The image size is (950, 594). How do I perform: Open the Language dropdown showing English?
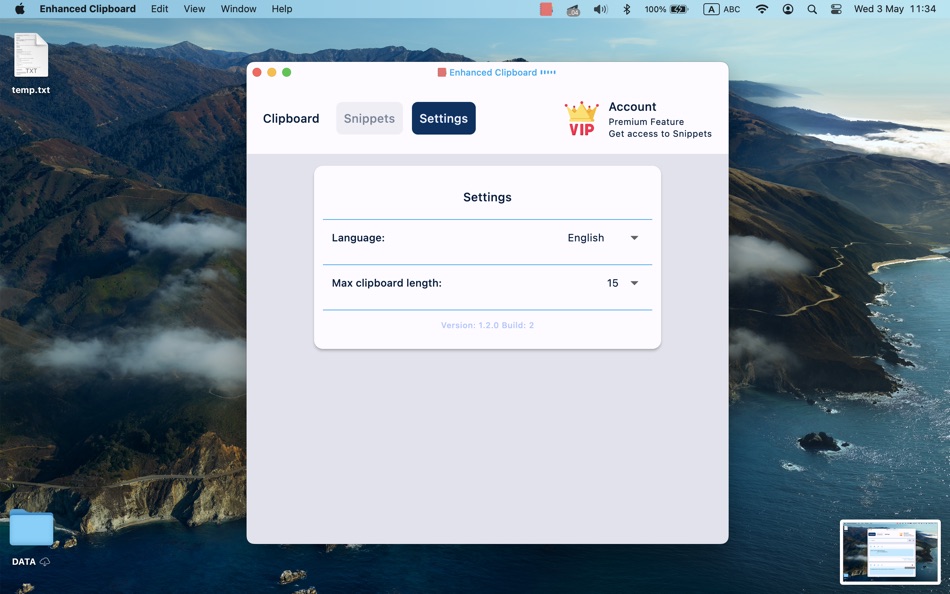click(x=602, y=238)
